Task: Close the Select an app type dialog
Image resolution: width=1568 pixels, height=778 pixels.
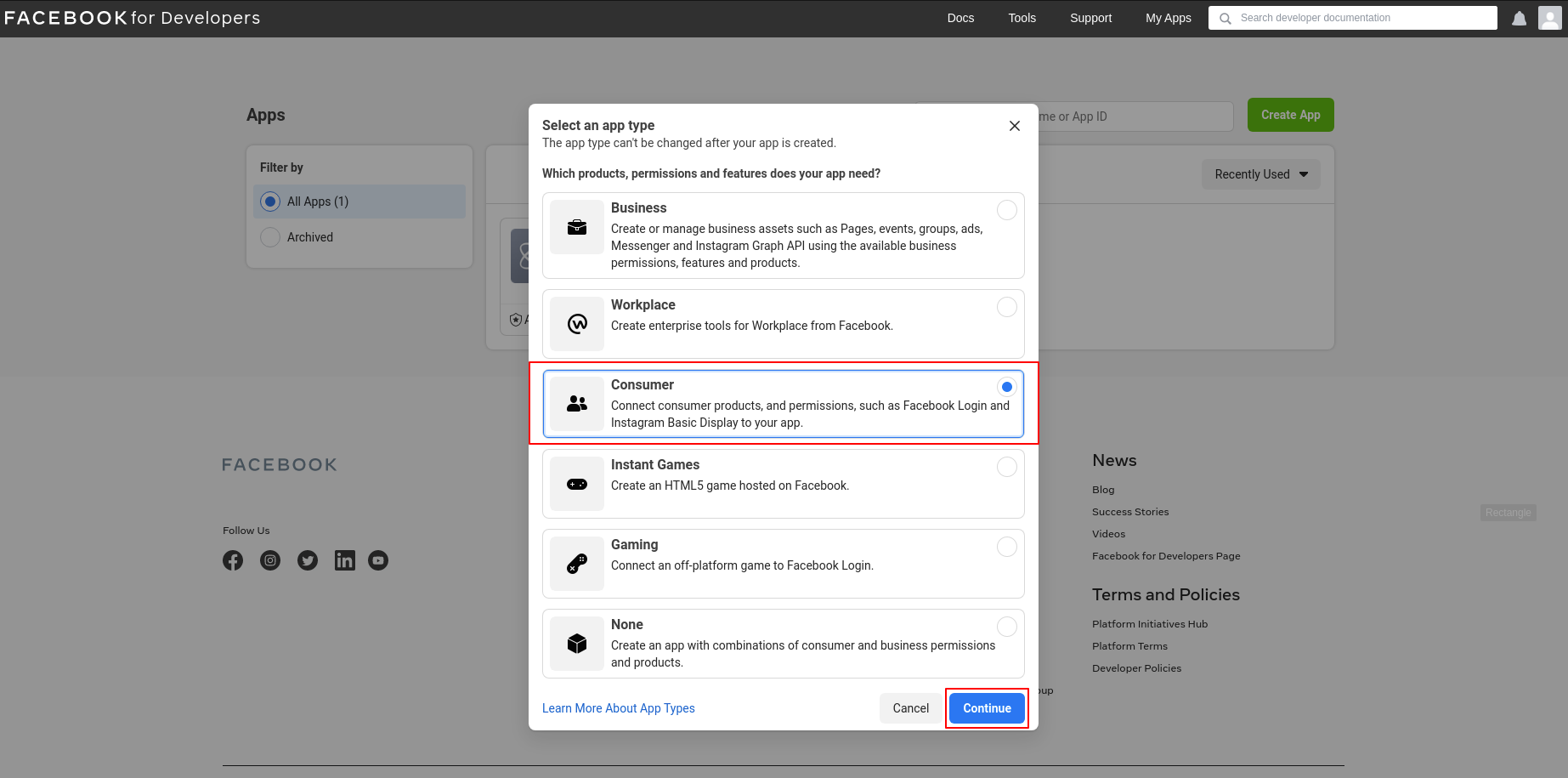Action: (1014, 126)
